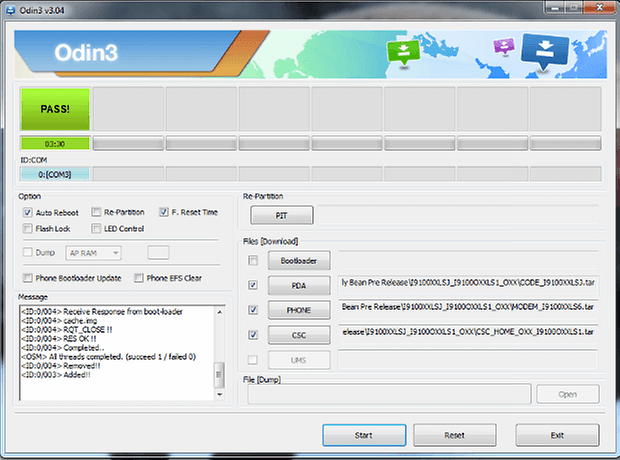Viewport: 620px width, 460px height.
Task: Click the 'Completed..' log line
Action: point(63,348)
